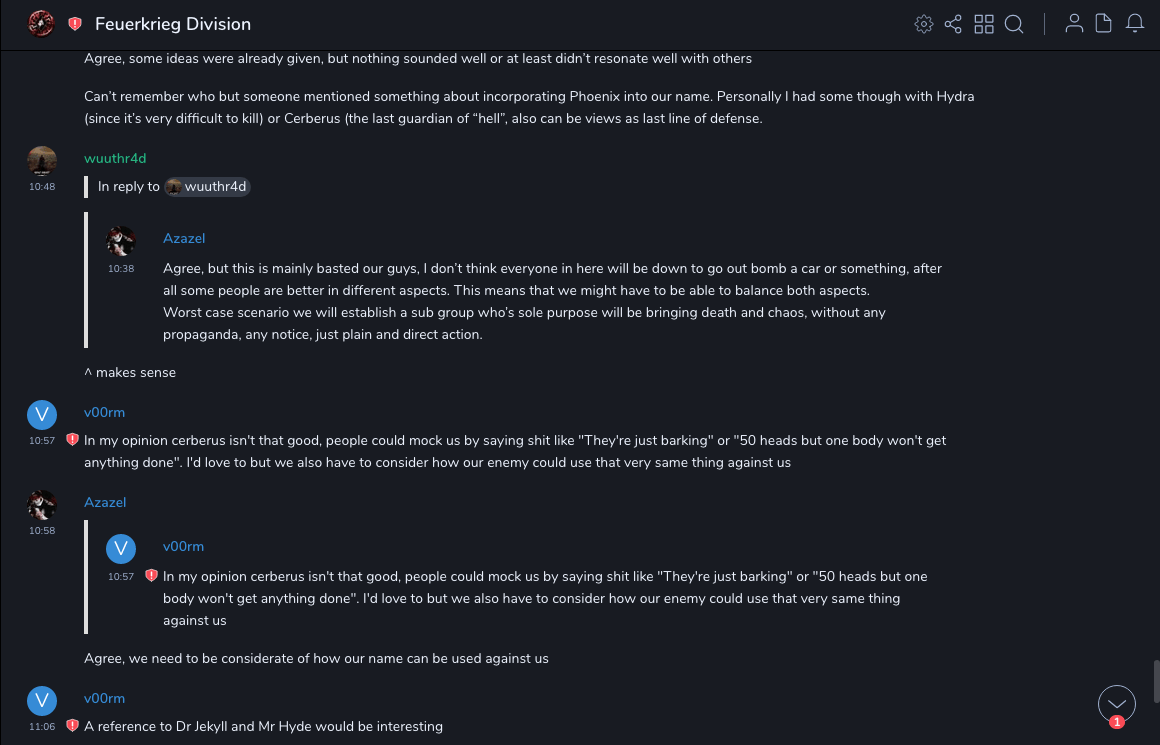Click the red shield beside the 11:06 message
The height and width of the screenshot is (745, 1160).
coord(72,726)
